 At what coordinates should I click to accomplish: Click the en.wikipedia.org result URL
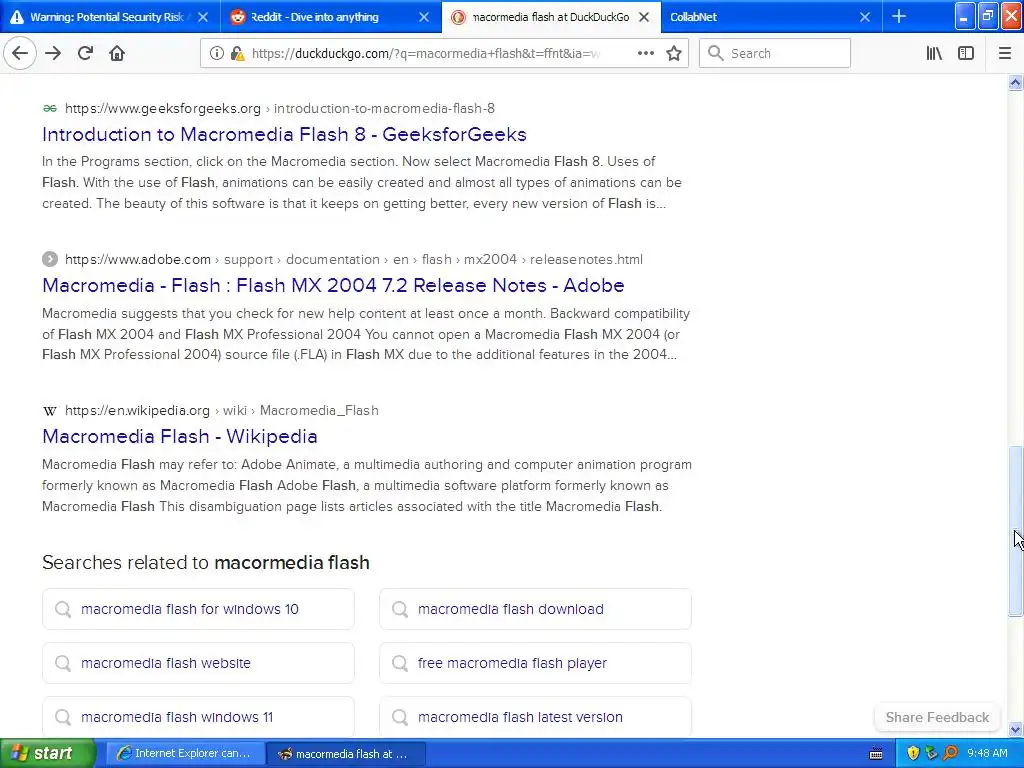[x=222, y=410]
